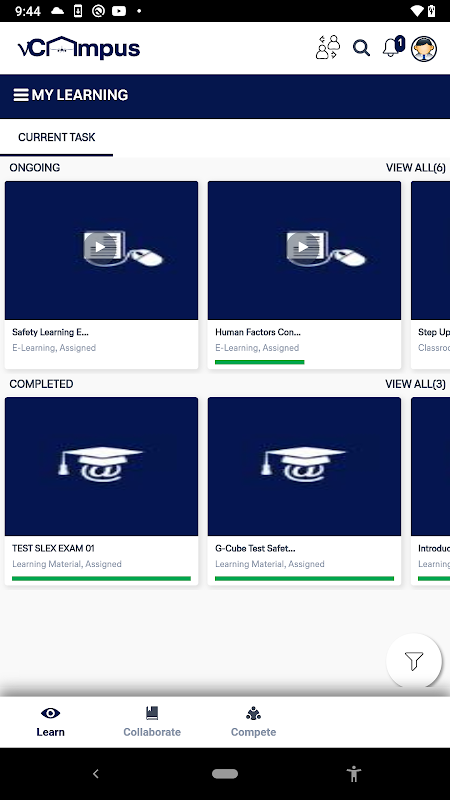Screen dimensions: 450x800
Task: Tap the people switch icon in header
Action: click(x=328, y=47)
